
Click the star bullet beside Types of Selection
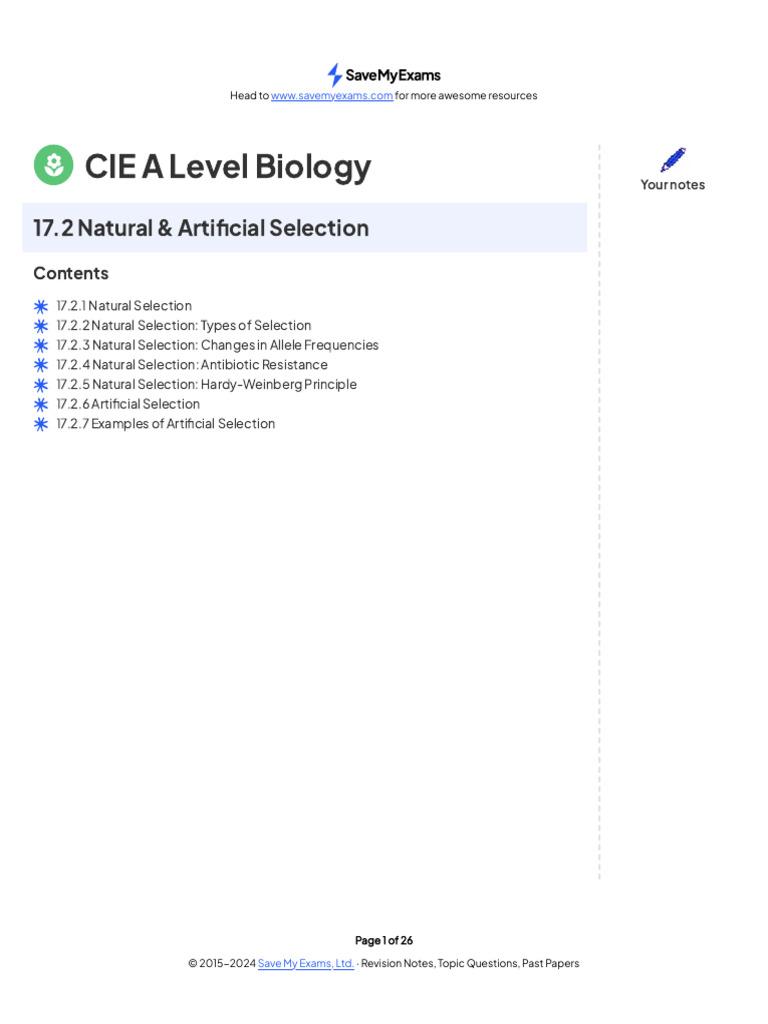click(x=41, y=326)
